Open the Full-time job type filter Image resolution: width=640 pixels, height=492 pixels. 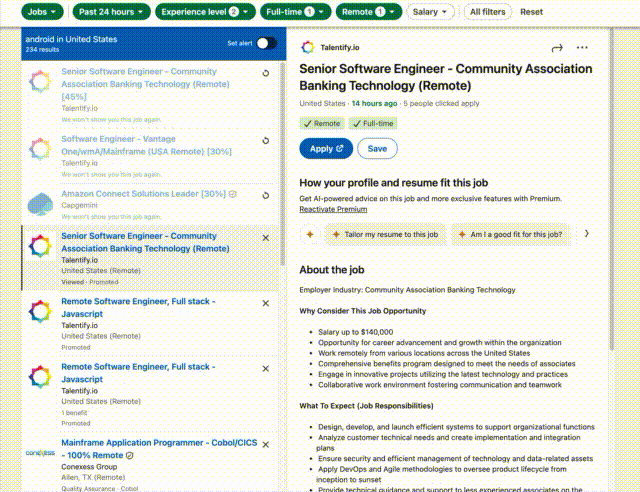[295, 12]
